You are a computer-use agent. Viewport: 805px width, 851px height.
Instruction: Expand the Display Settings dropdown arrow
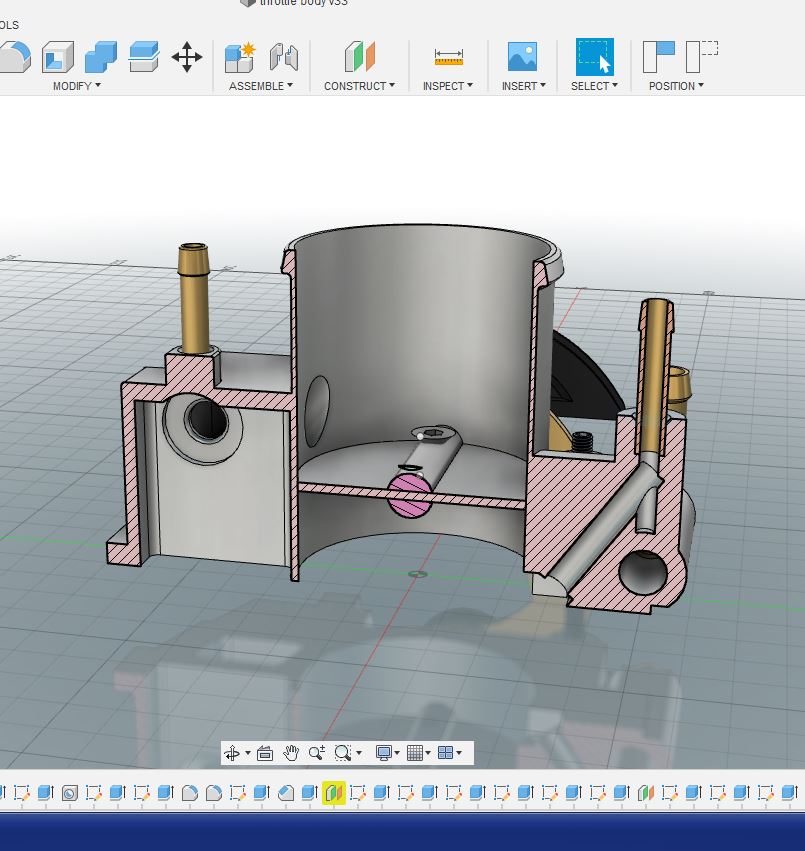[397, 753]
